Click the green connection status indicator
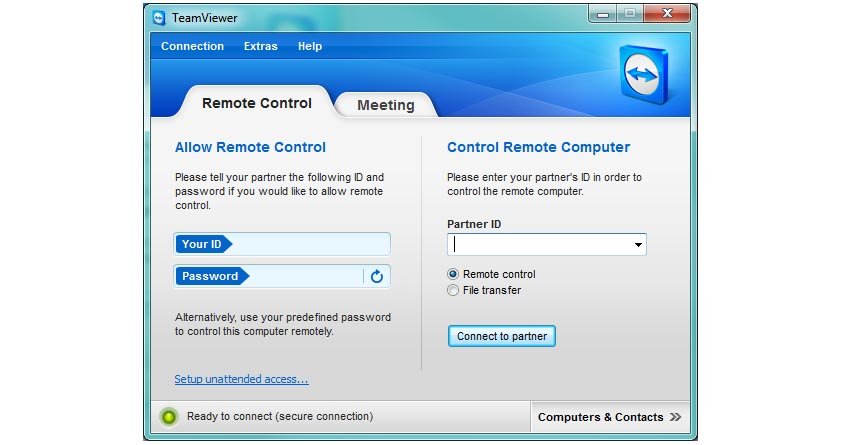This screenshot has height=445, width=841. tap(169, 417)
